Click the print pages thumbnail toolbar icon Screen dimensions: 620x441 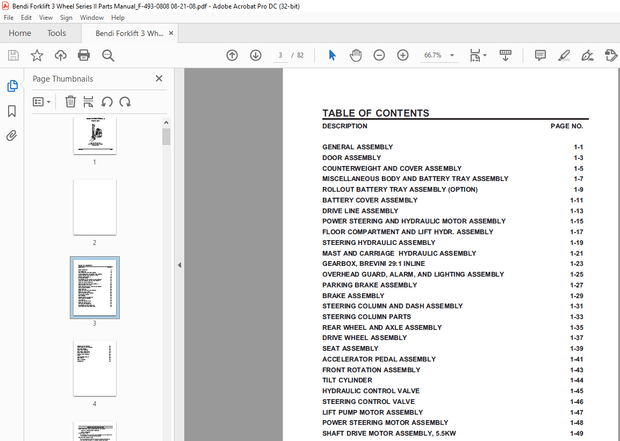tap(88, 102)
